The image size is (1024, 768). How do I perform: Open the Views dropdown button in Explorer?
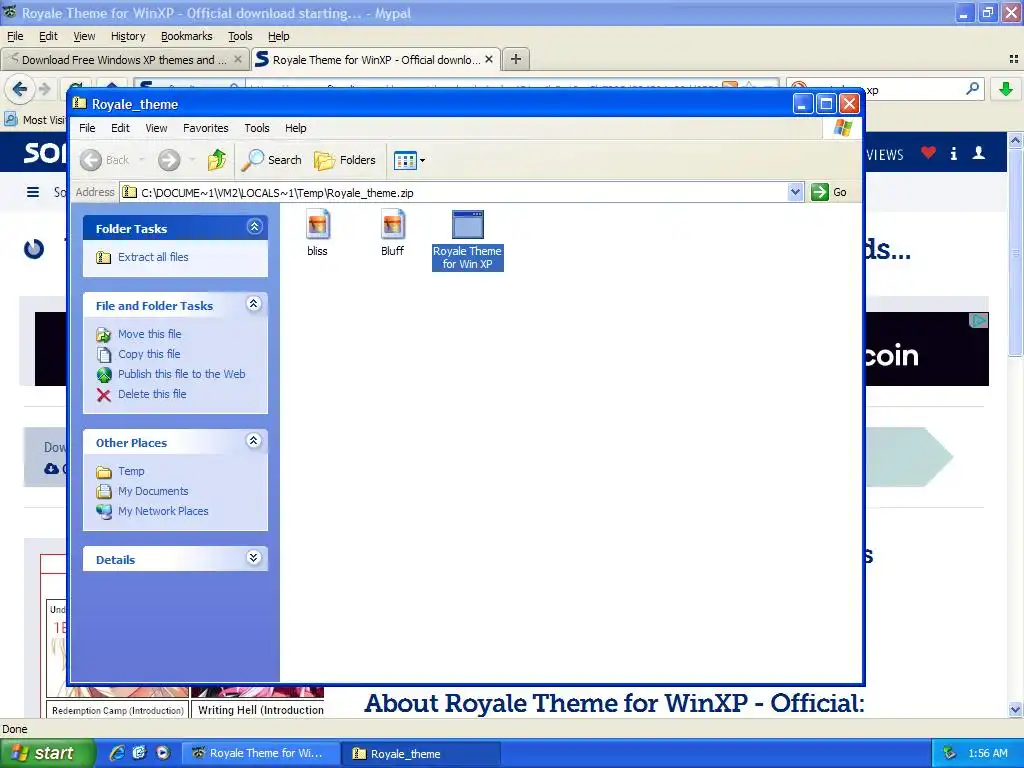(x=409, y=160)
